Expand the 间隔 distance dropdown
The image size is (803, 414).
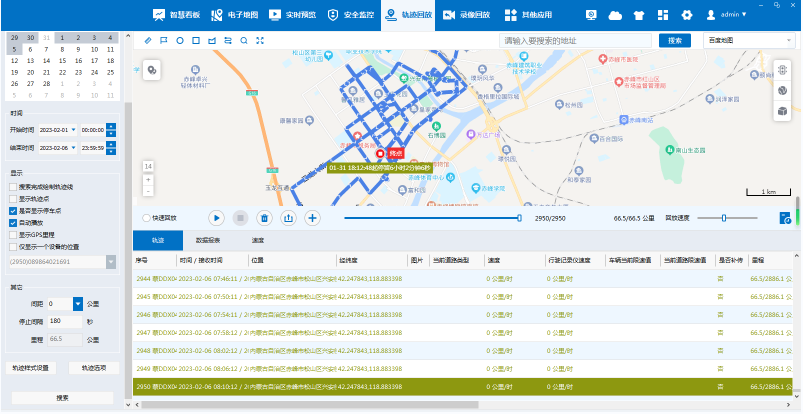(x=78, y=304)
